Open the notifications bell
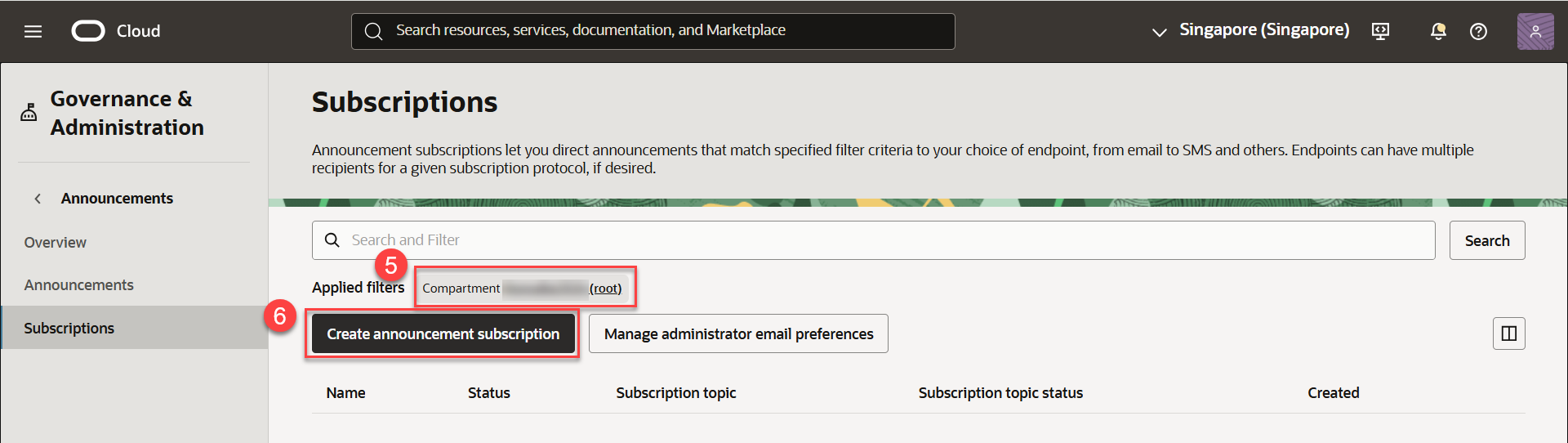The image size is (1568, 443). pyautogui.click(x=1438, y=31)
